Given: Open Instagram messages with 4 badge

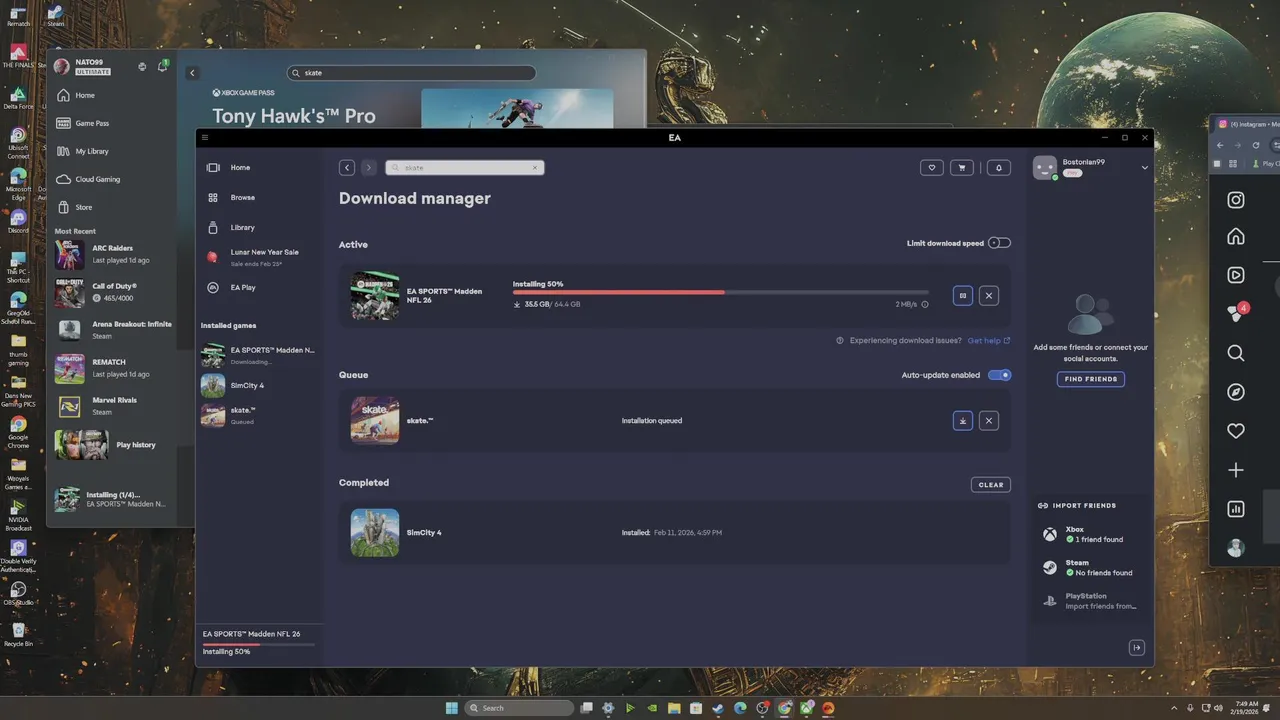Looking at the screenshot, I should click(1237, 312).
